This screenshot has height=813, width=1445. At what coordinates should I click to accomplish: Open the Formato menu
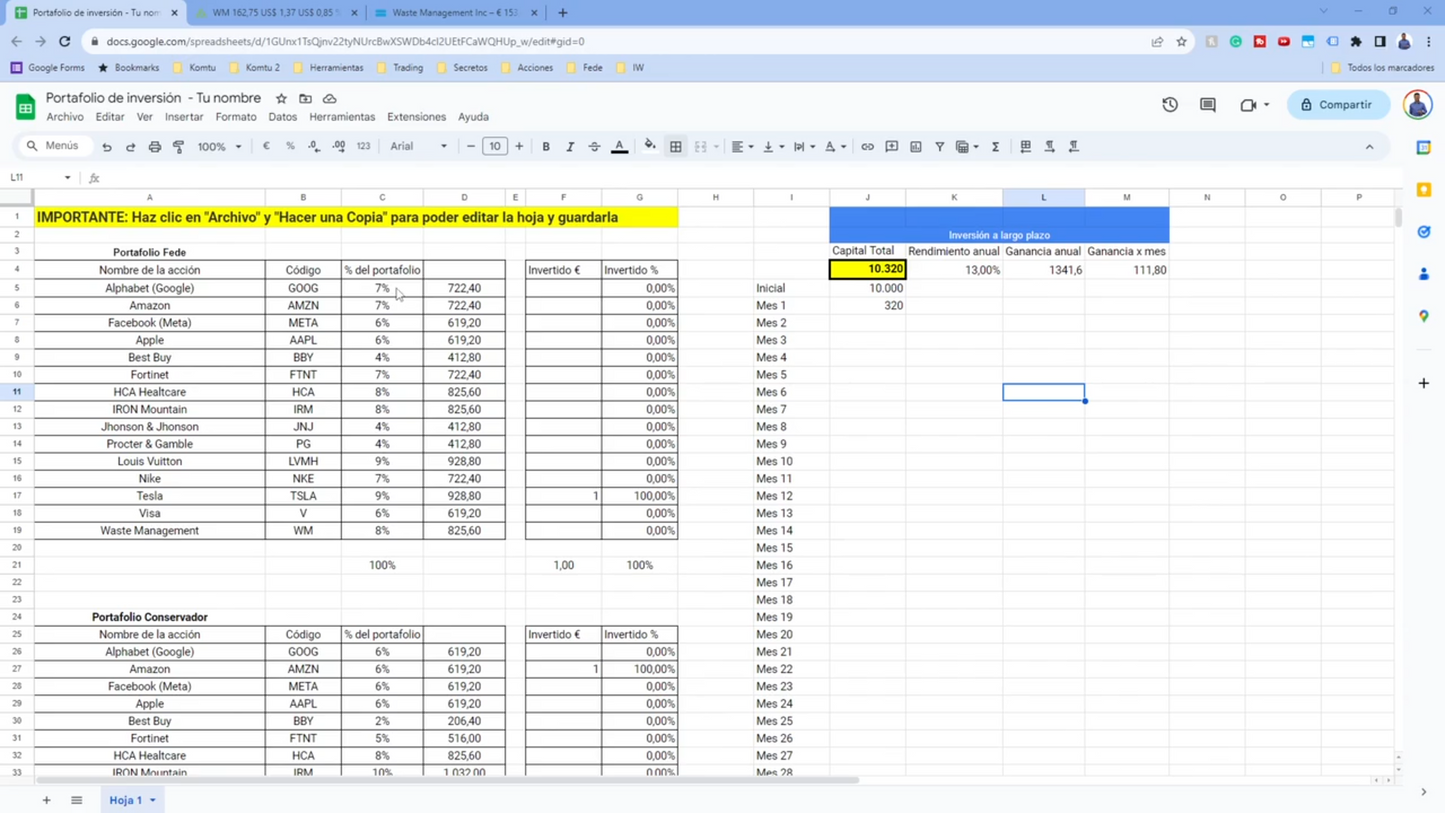236,117
